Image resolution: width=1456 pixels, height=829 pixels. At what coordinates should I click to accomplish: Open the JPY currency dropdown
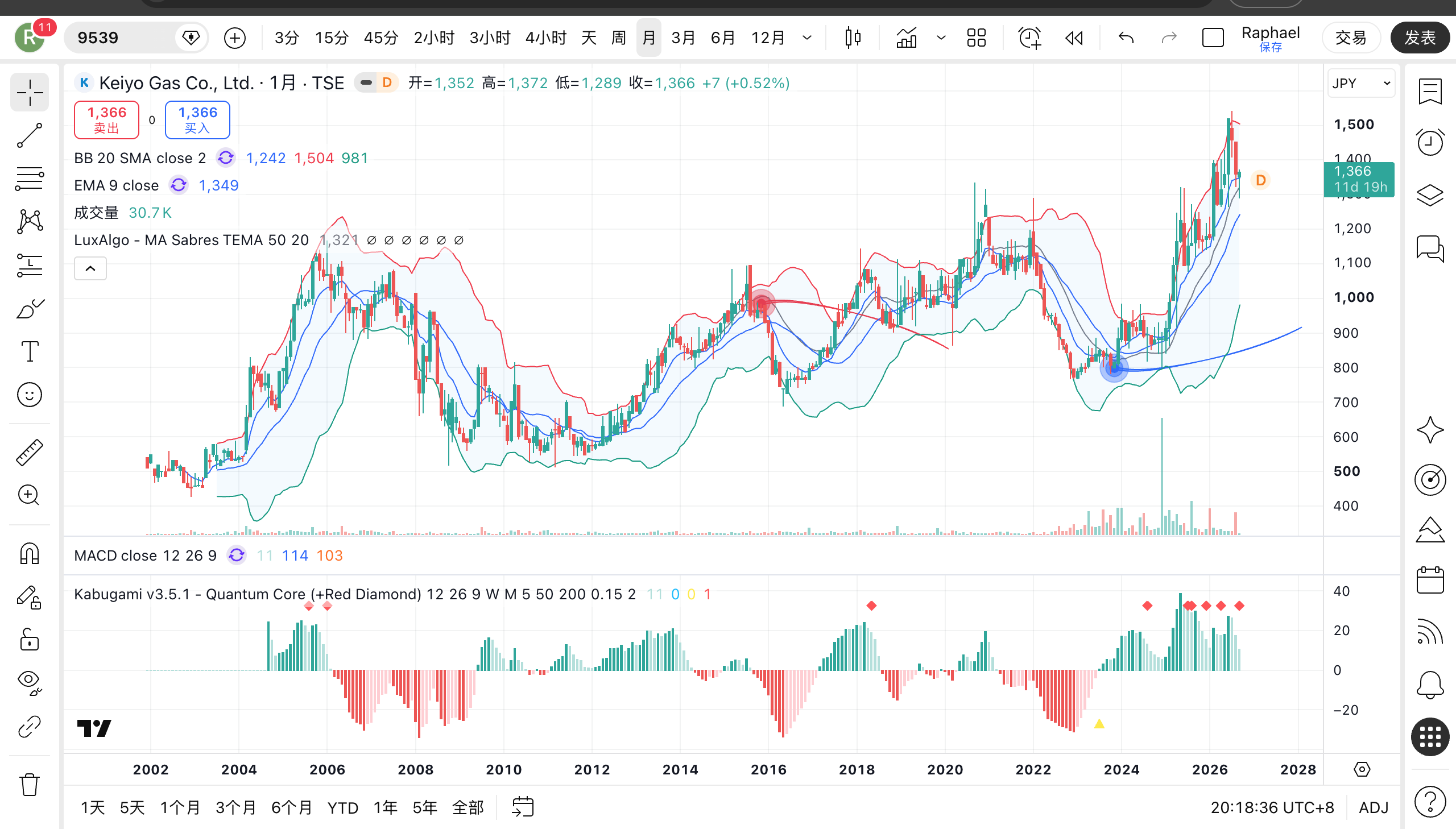tap(1360, 84)
